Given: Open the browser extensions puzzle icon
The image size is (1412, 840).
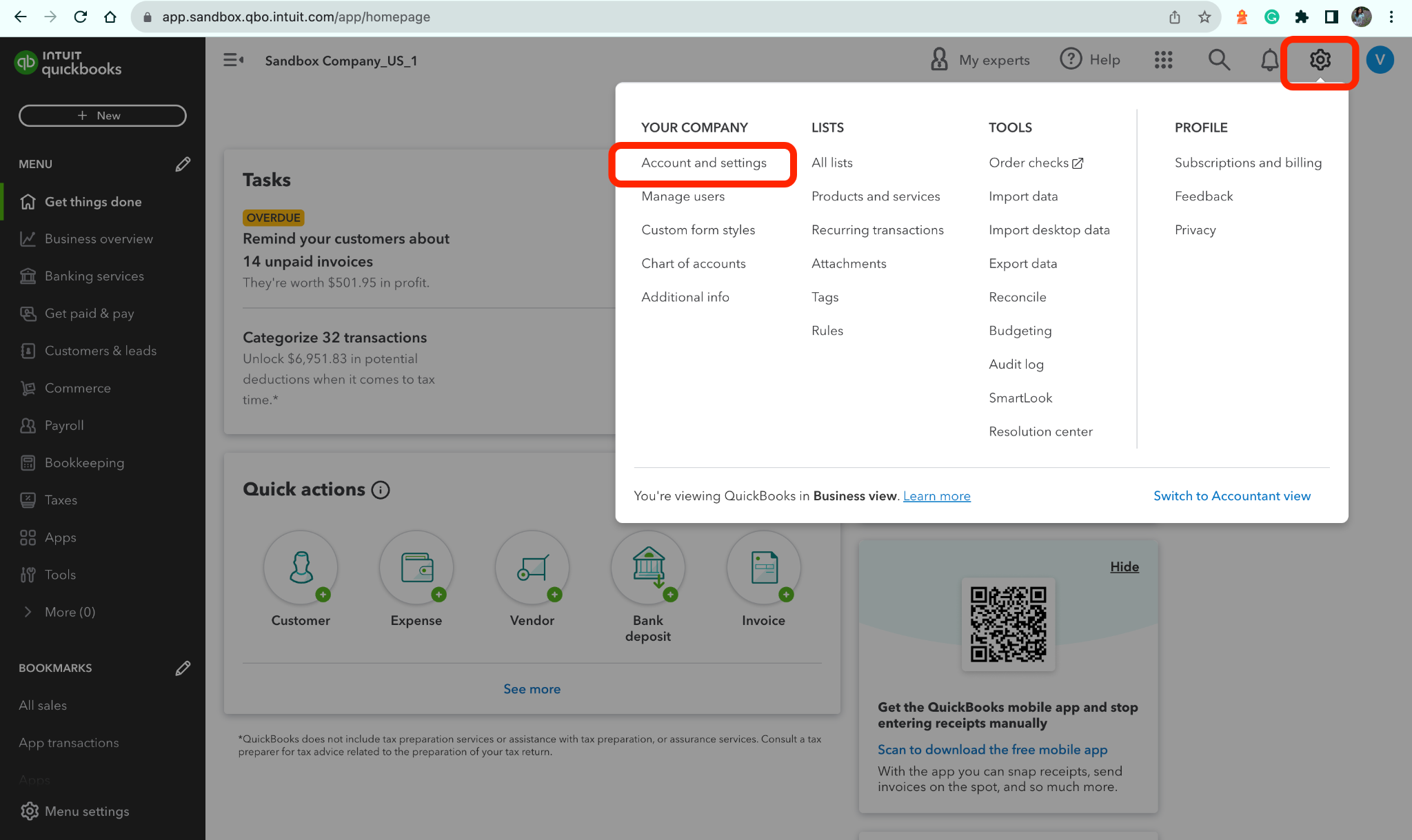Looking at the screenshot, I should pyautogui.click(x=1302, y=17).
